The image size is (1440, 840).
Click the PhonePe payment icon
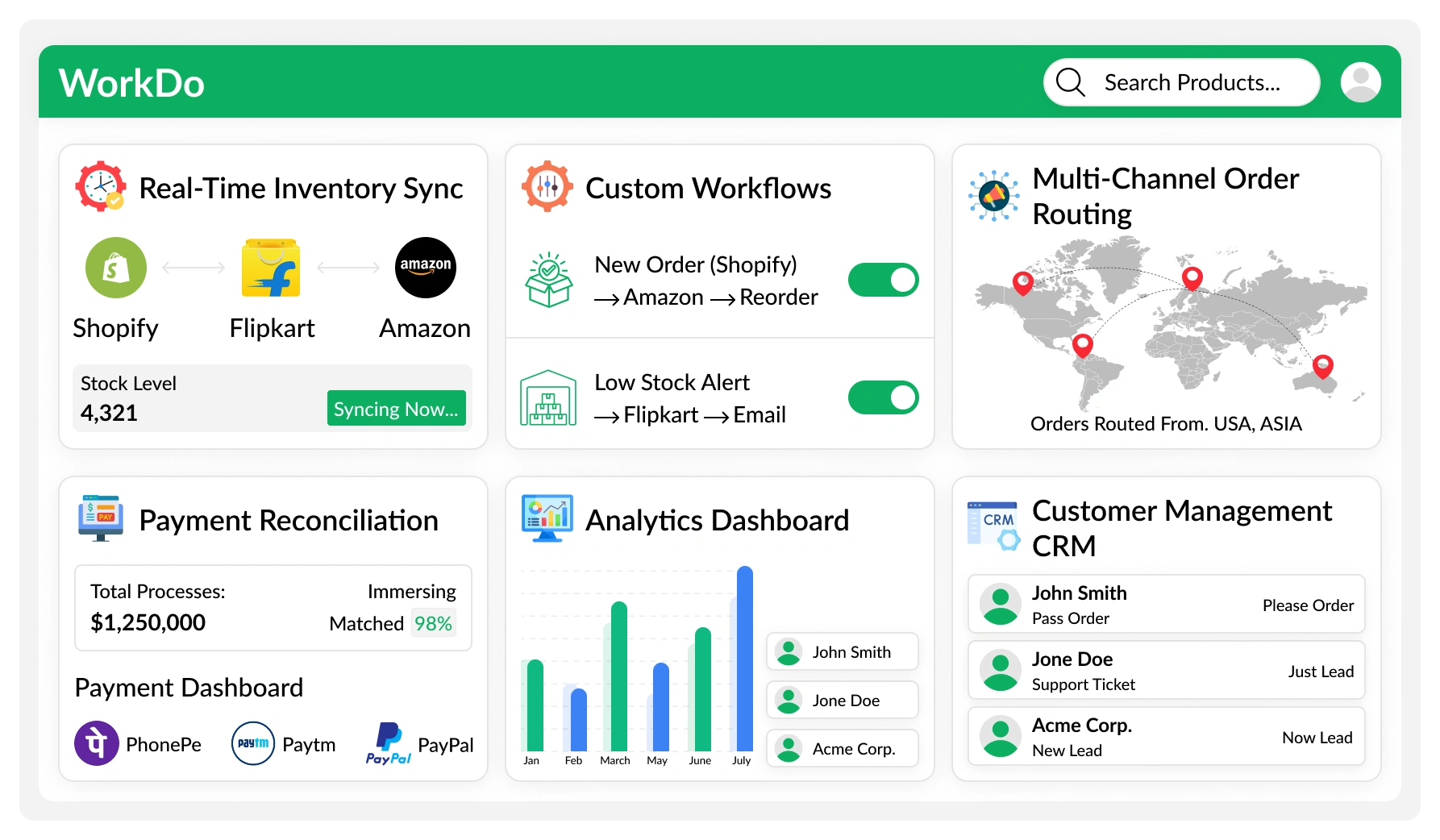click(97, 743)
